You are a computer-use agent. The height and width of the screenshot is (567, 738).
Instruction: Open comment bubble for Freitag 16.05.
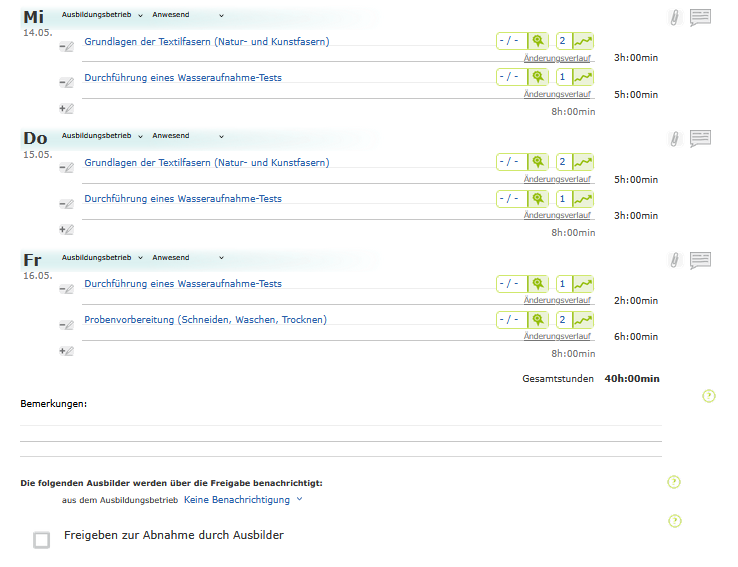click(x=700, y=260)
